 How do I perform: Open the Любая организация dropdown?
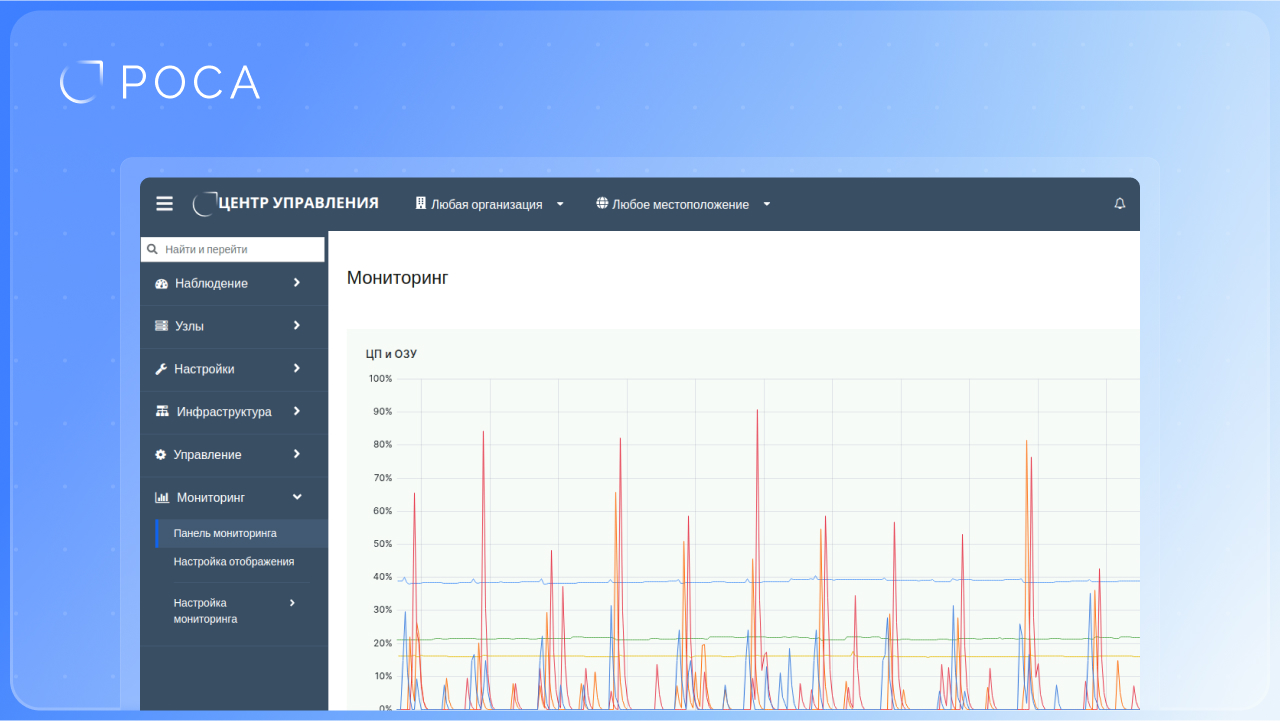(x=490, y=204)
